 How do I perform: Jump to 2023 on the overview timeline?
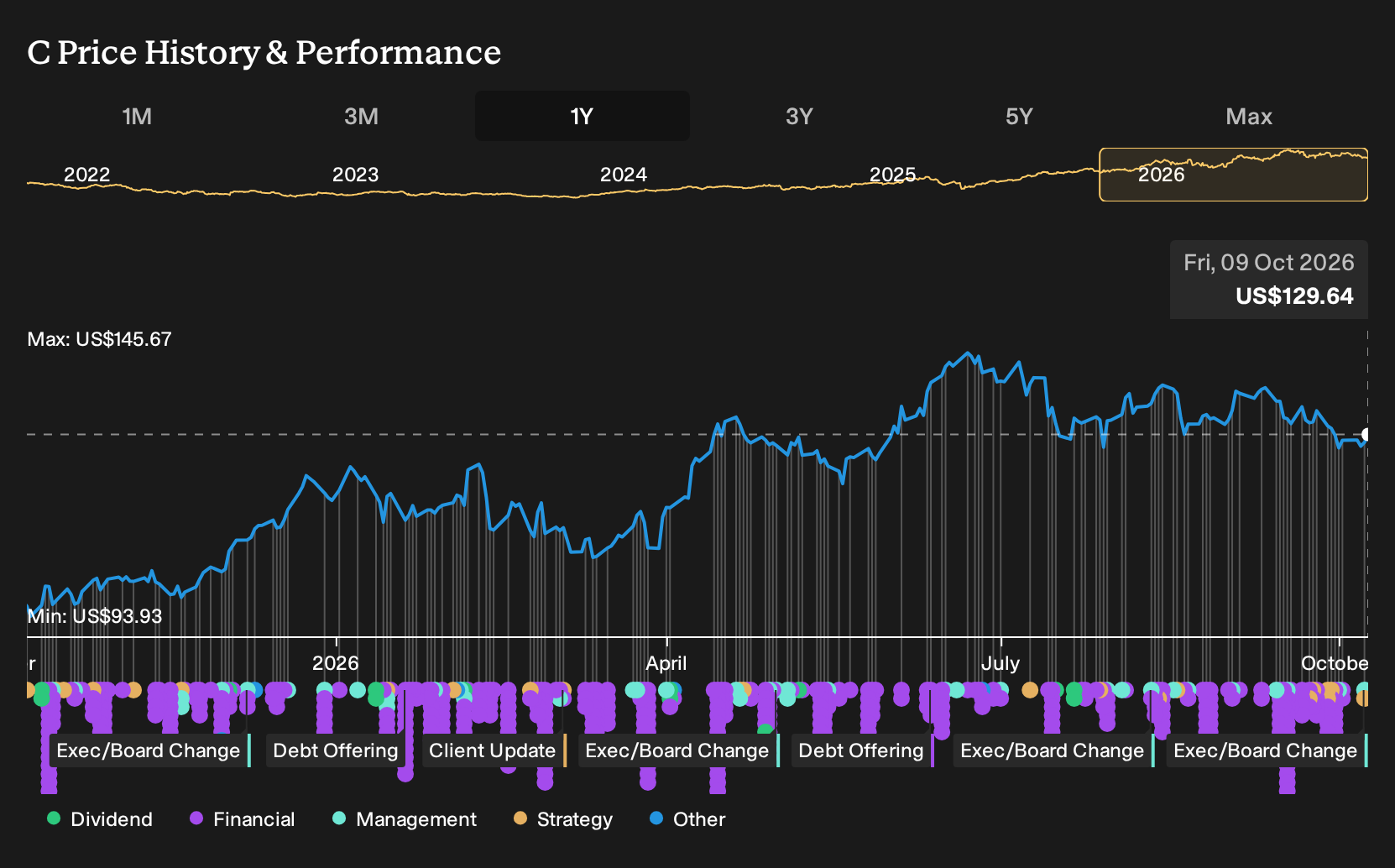coord(356,175)
